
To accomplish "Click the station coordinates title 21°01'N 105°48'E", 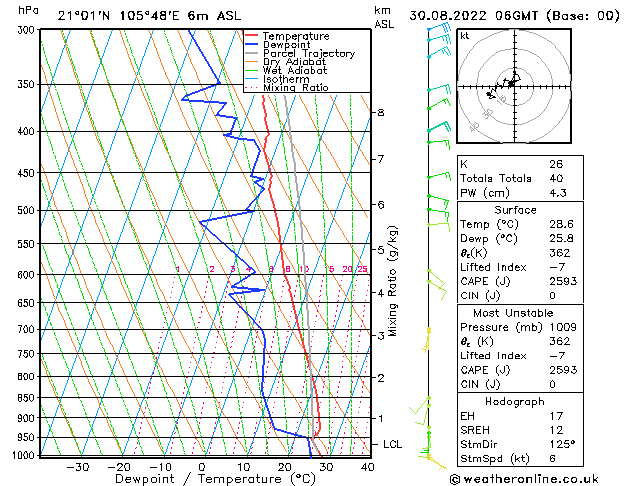I will pyautogui.click(x=119, y=16).
